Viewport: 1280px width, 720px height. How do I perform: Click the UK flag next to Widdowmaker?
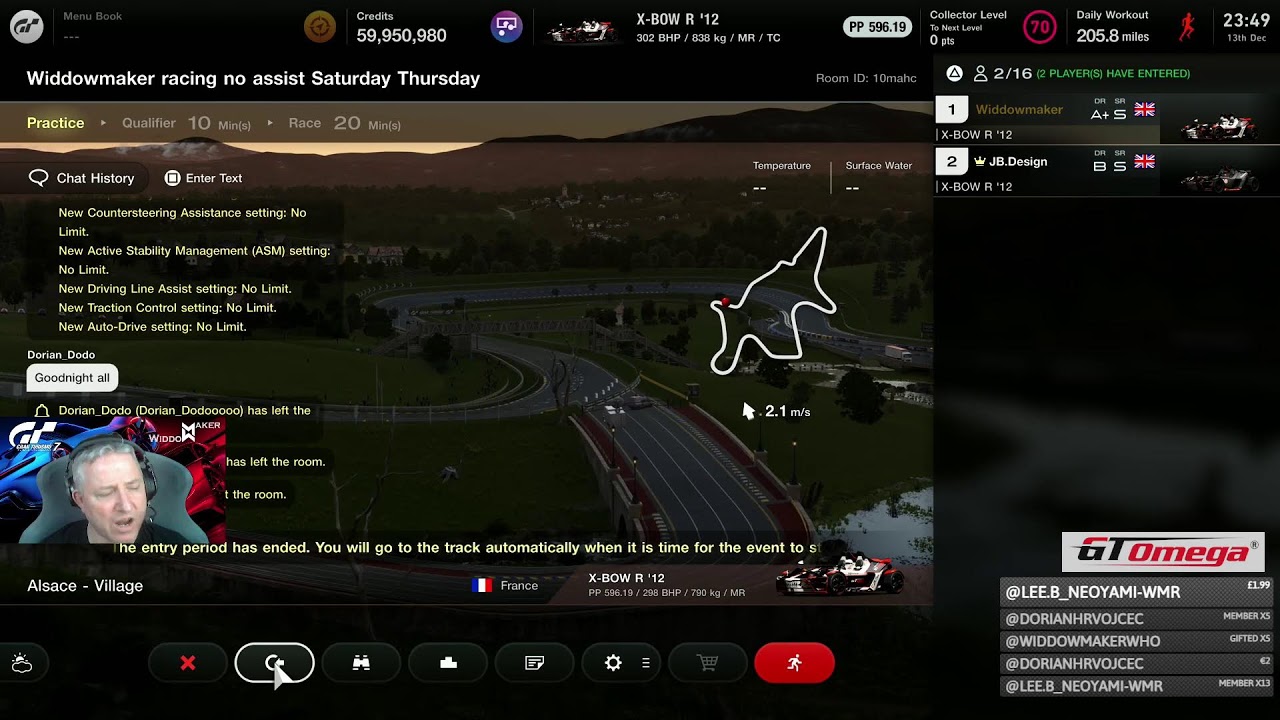1144,110
